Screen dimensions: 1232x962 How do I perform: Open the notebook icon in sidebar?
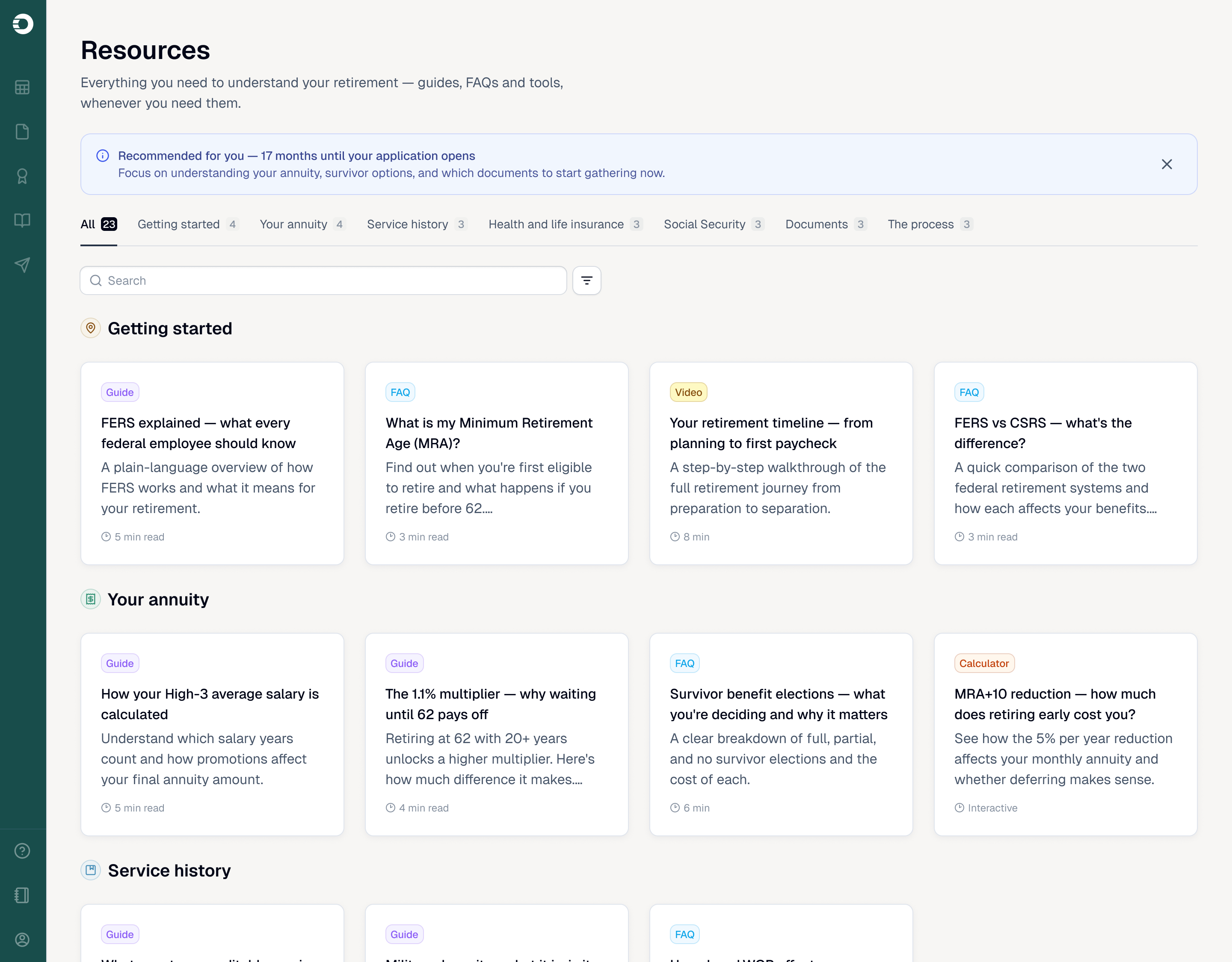23,895
